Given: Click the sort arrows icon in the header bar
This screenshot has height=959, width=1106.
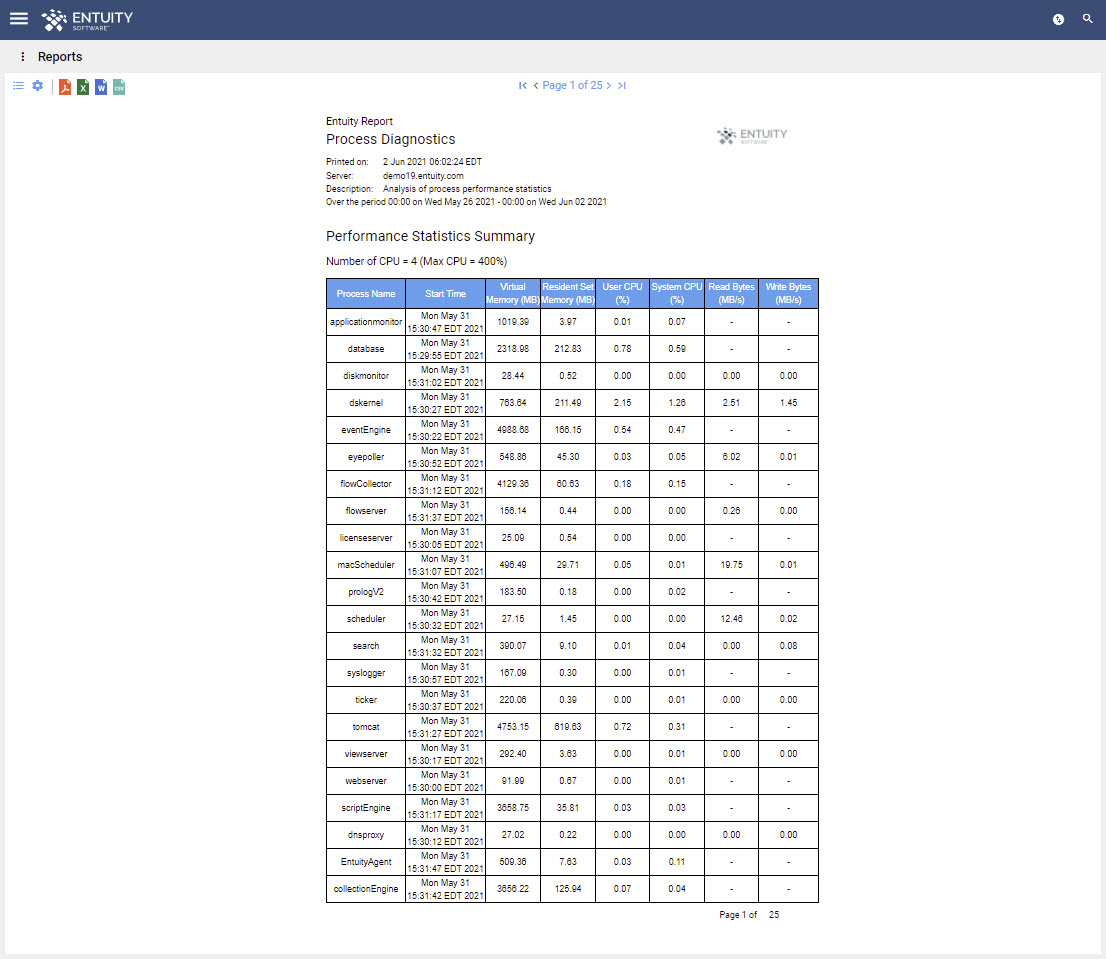Looking at the screenshot, I should (1058, 19).
